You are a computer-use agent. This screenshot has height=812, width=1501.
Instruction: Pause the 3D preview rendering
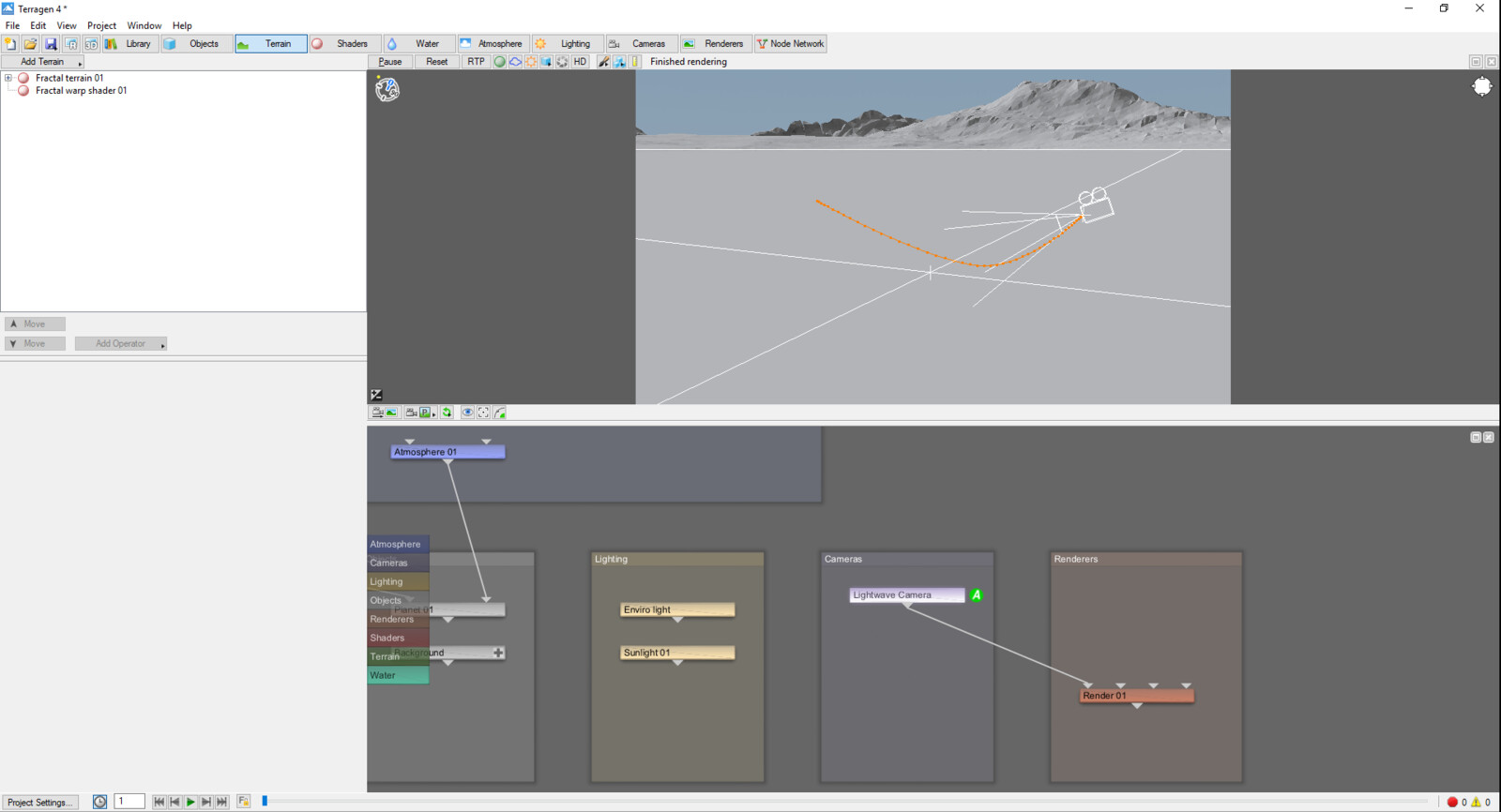[x=390, y=62]
